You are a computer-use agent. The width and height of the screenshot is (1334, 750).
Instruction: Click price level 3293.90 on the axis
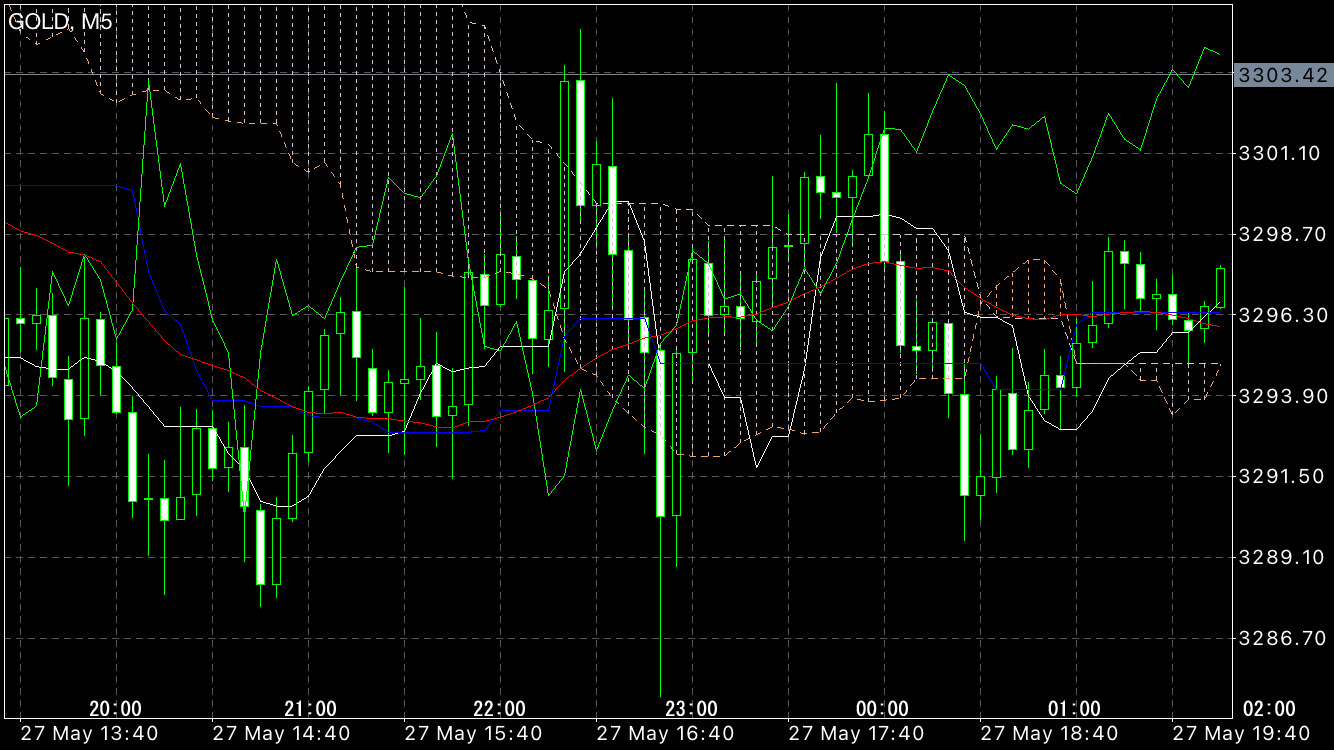pyautogui.click(x=1282, y=396)
